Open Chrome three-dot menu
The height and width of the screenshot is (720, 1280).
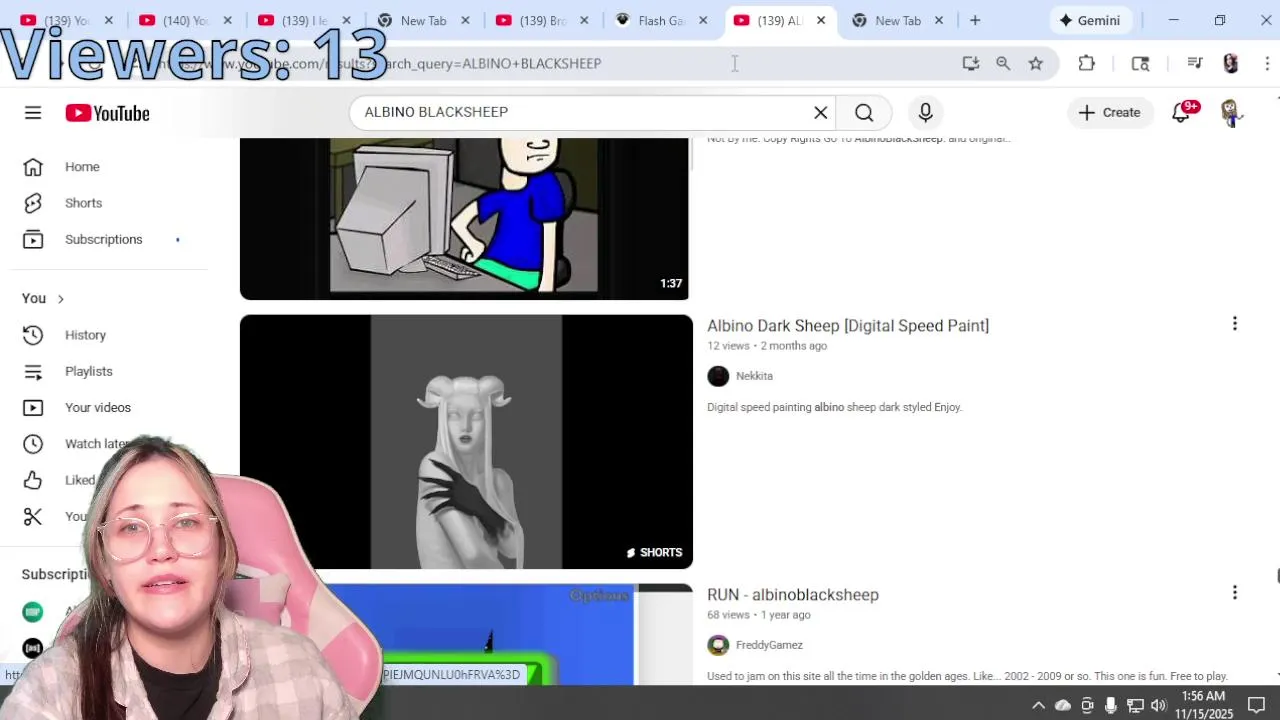pyautogui.click(x=1267, y=63)
